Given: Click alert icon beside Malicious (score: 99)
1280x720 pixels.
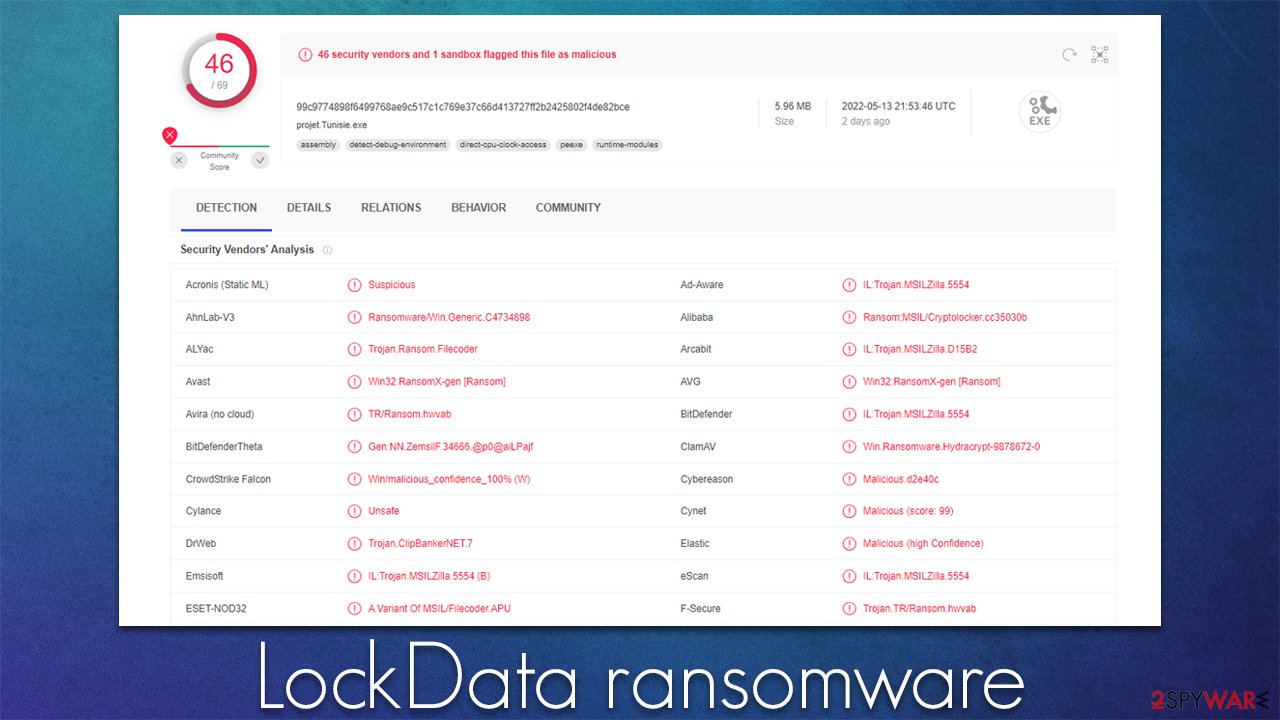Looking at the screenshot, I should click(849, 511).
